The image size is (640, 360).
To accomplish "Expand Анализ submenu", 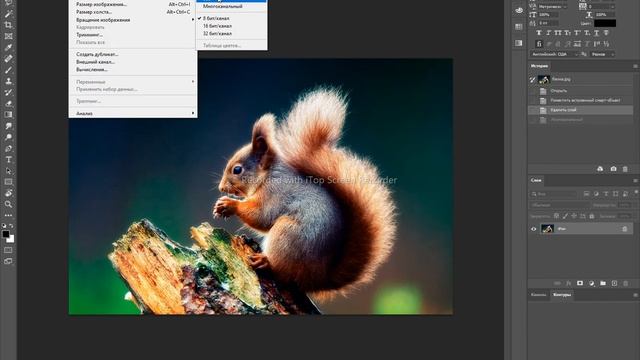I will coord(133,113).
